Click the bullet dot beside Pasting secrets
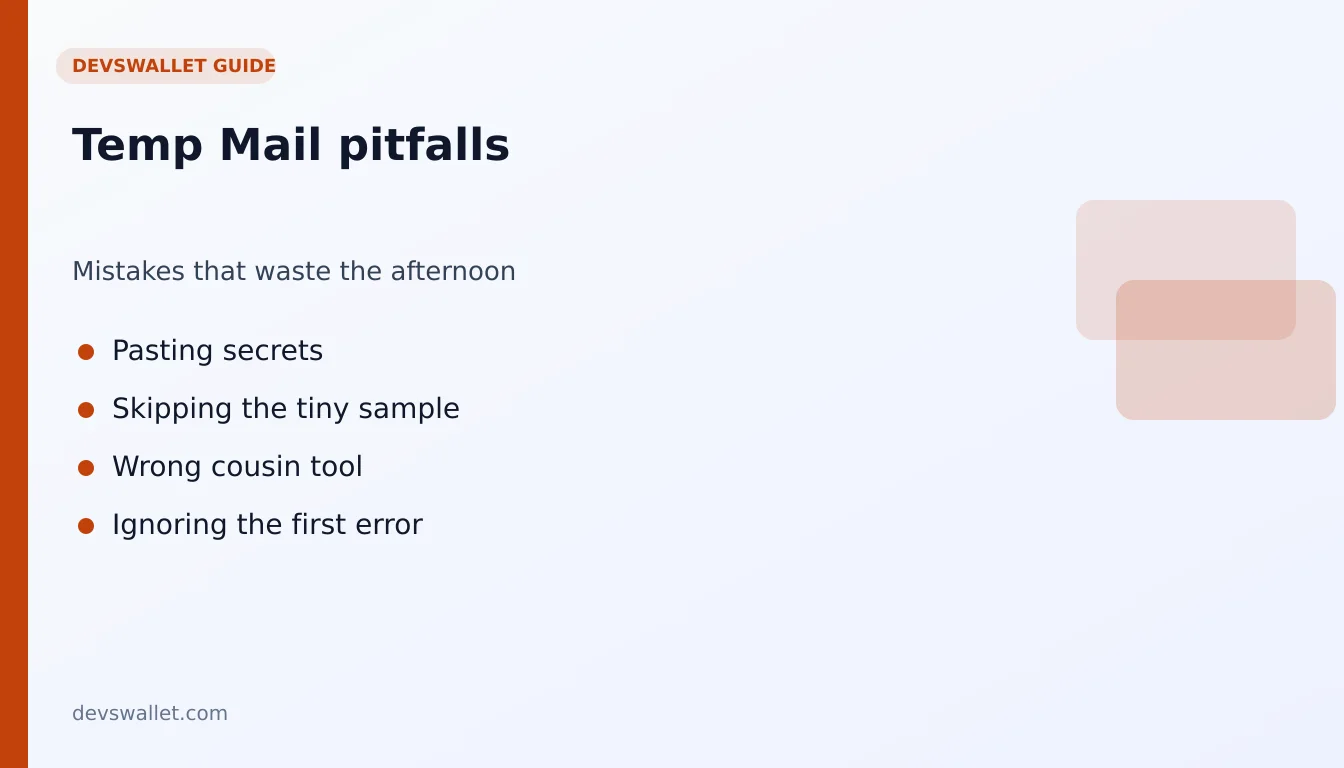 [86, 352]
